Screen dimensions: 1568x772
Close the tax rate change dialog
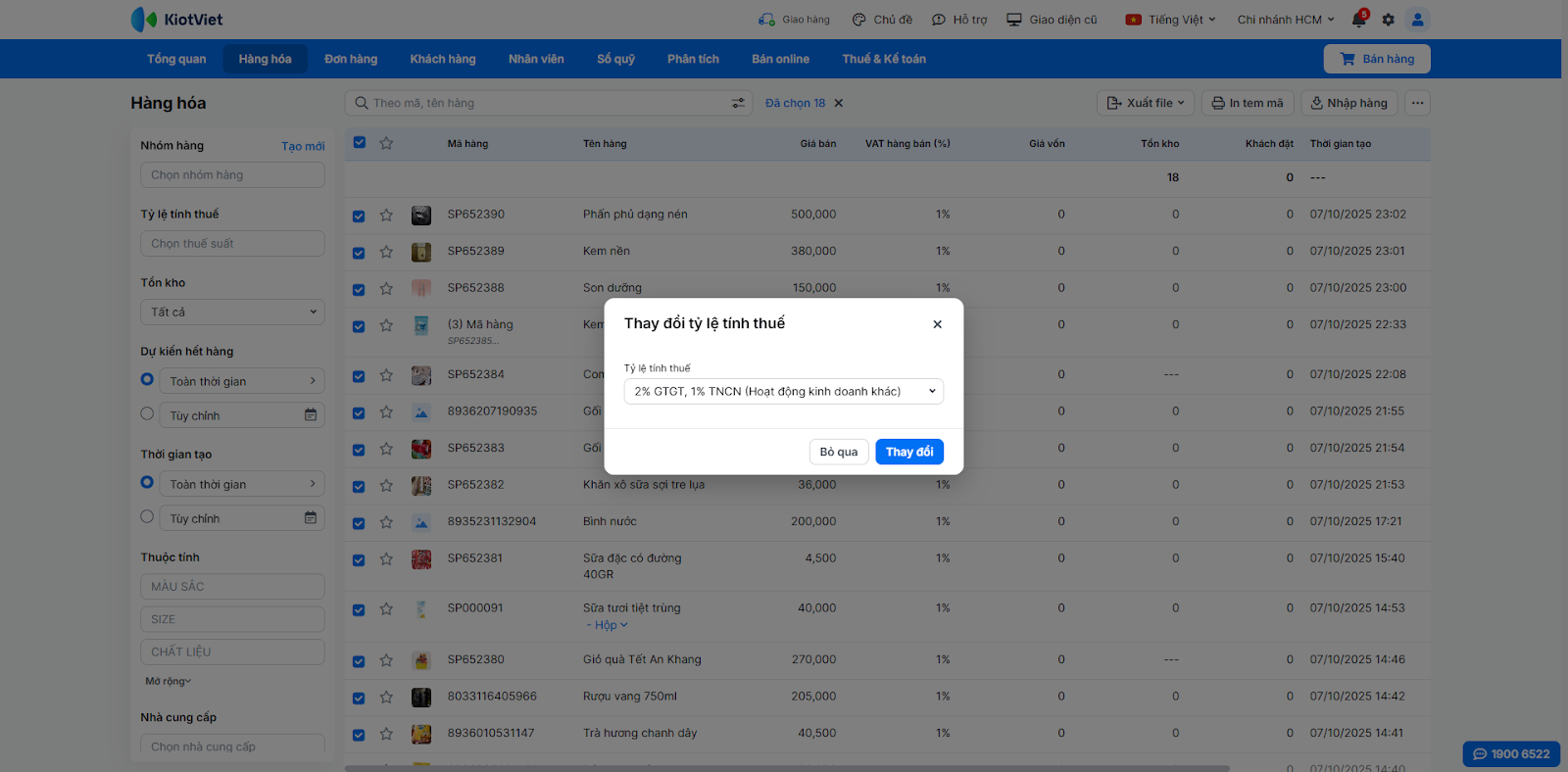tap(937, 324)
